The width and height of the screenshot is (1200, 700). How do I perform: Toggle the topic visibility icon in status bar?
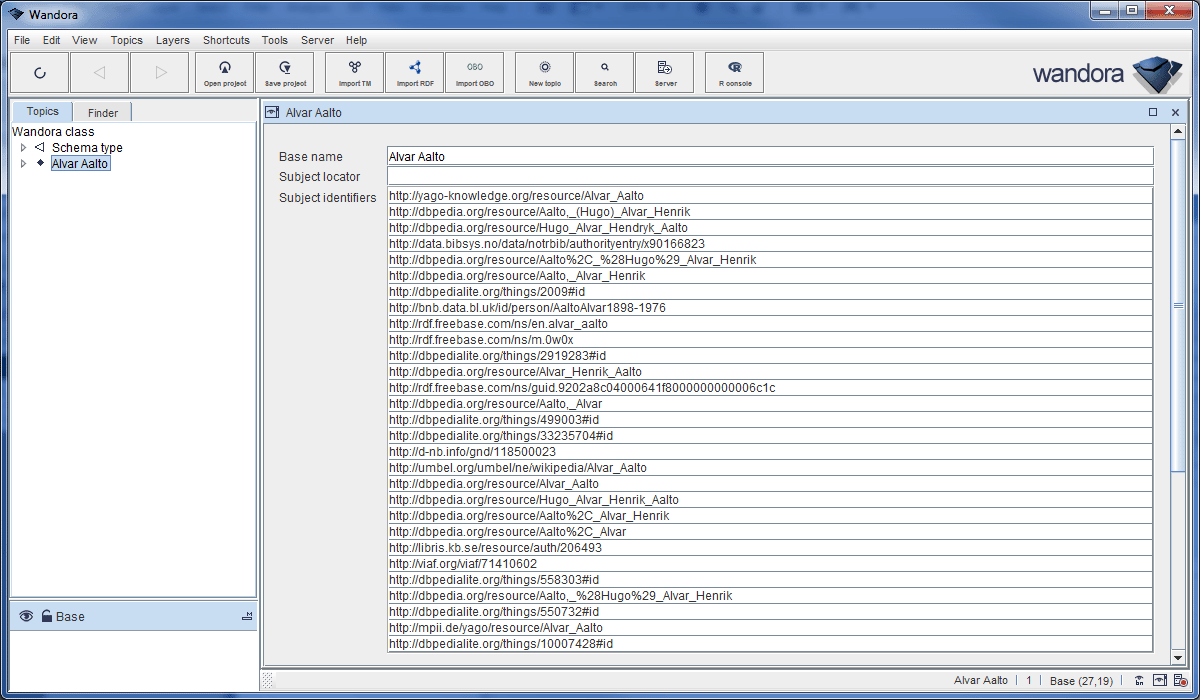1139,681
